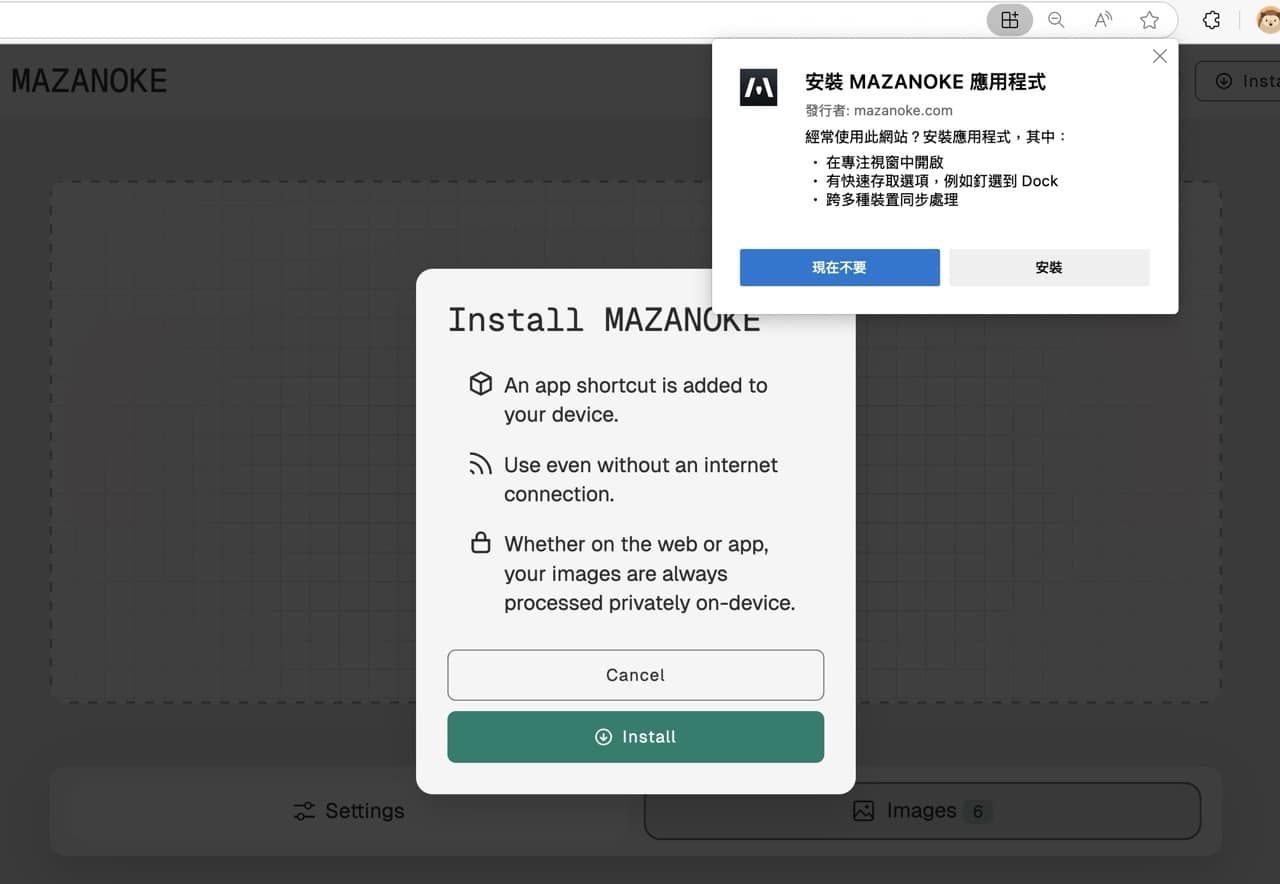1280x884 pixels.
Task: Click the MAZANOKE header title
Action: pyautogui.click(x=89, y=81)
